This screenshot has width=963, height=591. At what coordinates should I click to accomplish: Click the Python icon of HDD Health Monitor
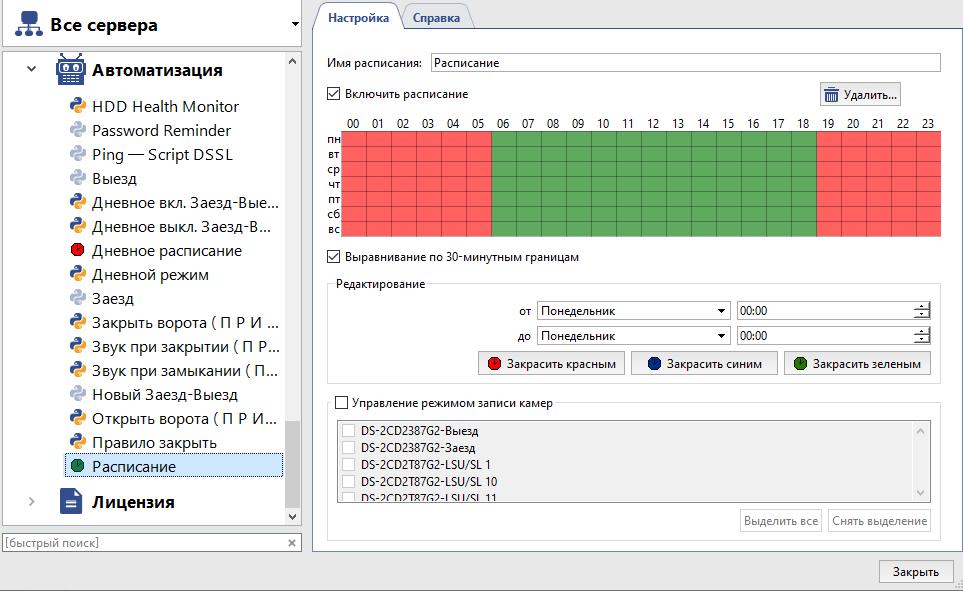[77, 106]
